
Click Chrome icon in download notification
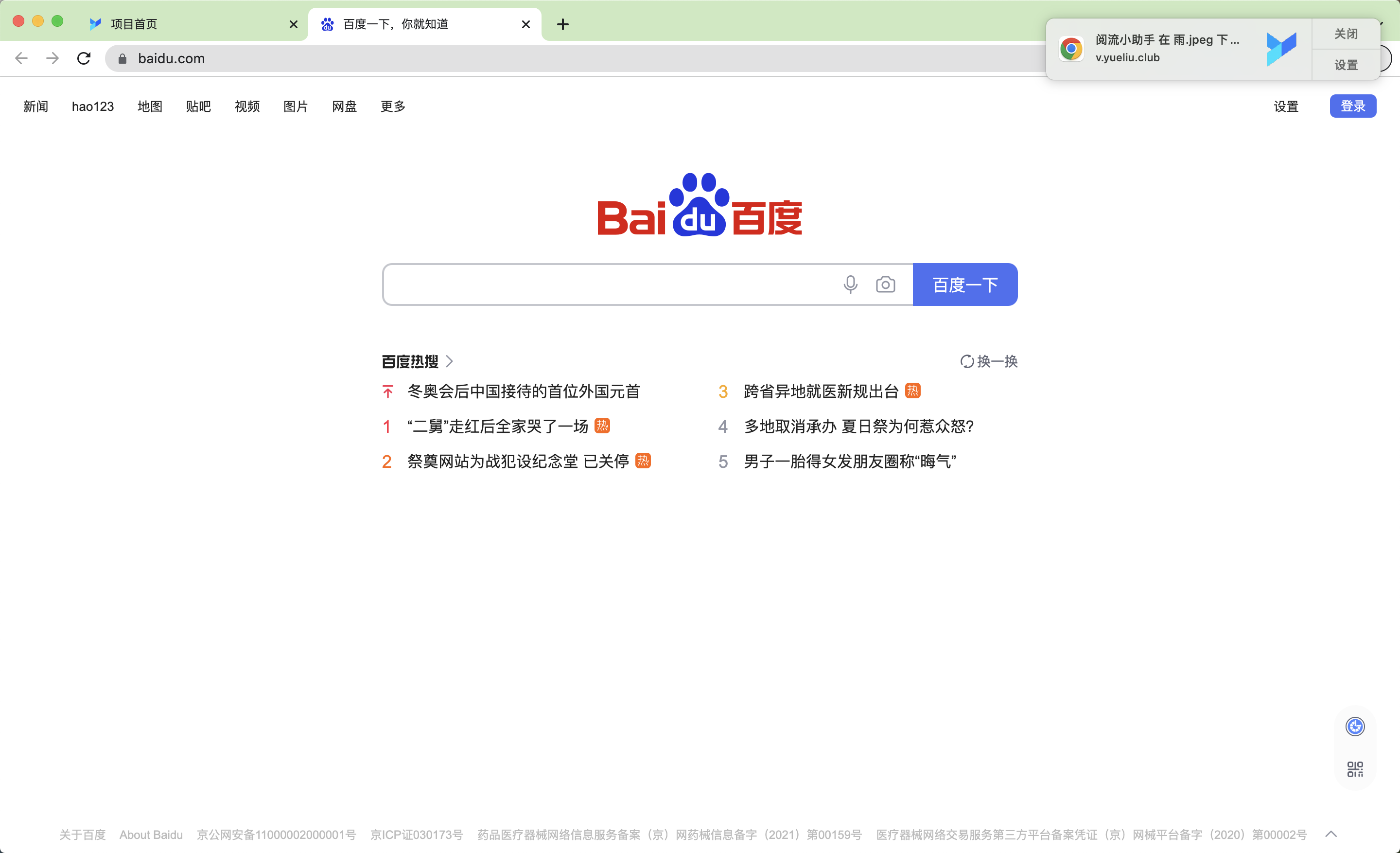1070,49
